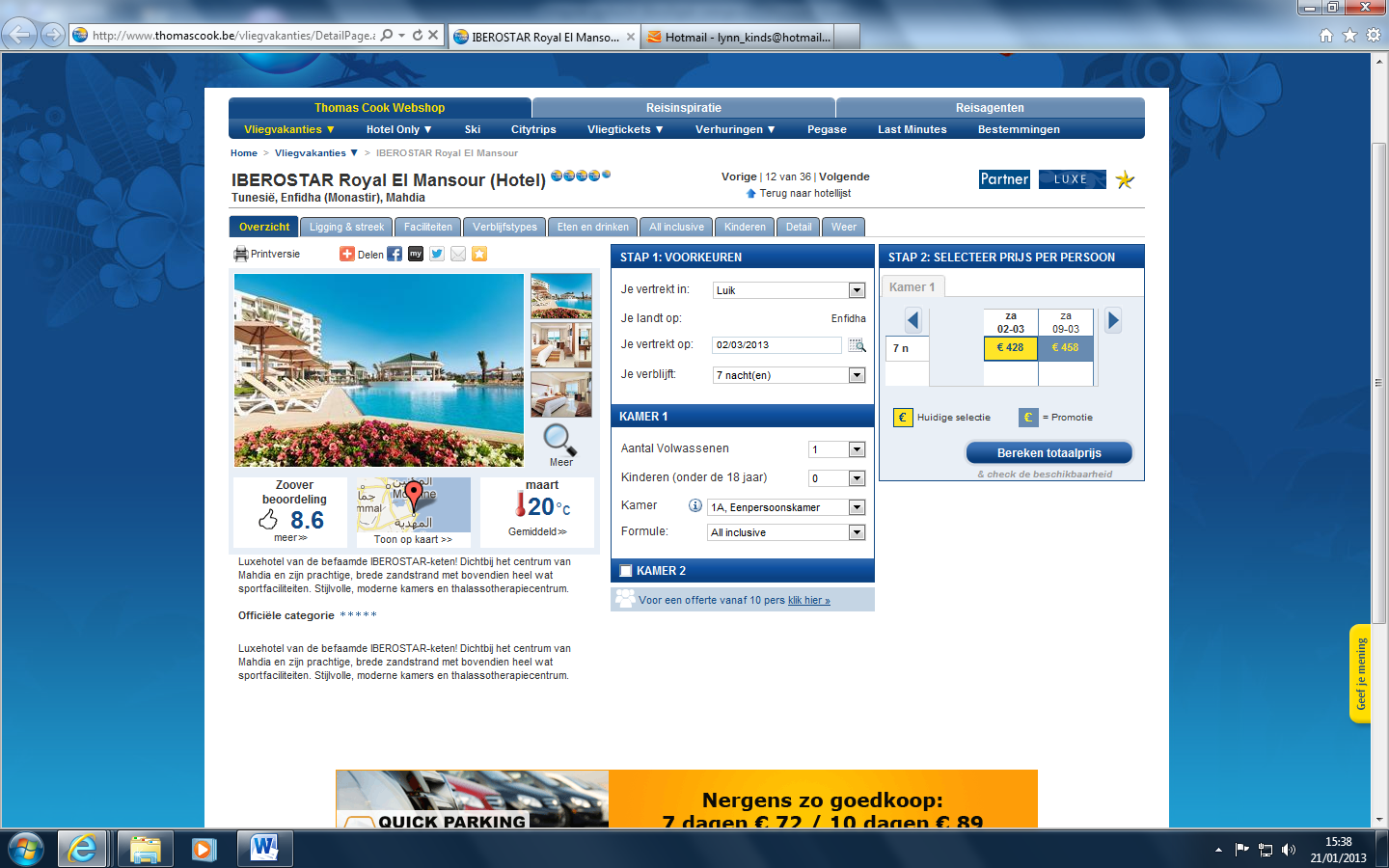Tick the KAMER 2 checkbox
The image size is (1389, 868).
[625, 571]
